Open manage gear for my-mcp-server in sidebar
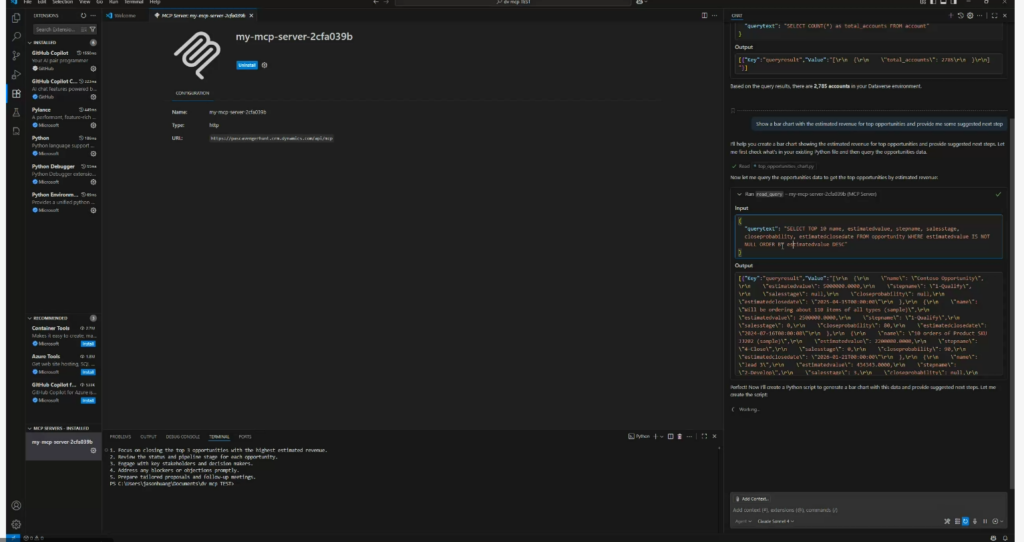The height and width of the screenshot is (542, 1024). [93, 451]
